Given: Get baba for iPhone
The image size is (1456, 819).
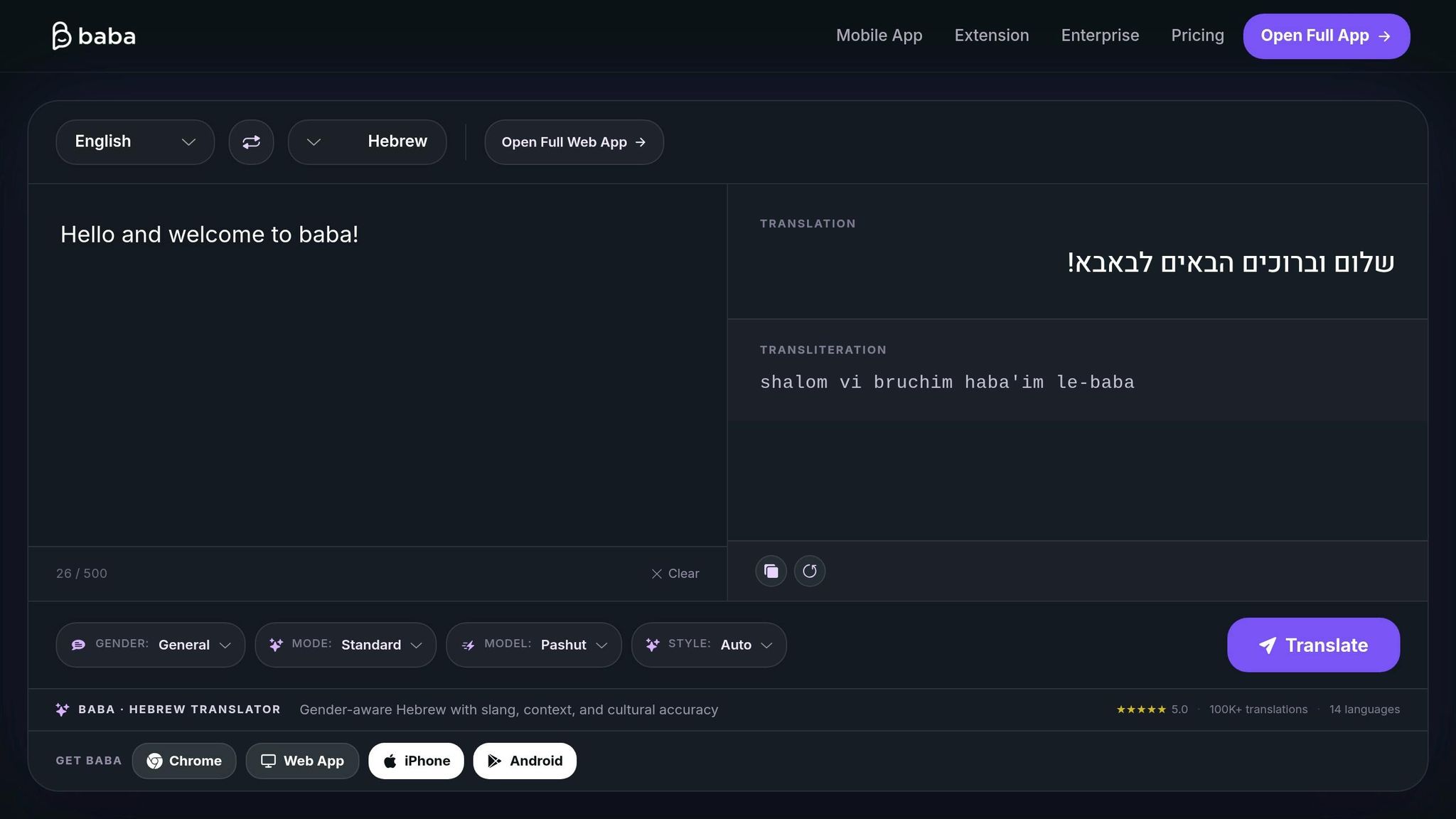Looking at the screenshot, I should click(x=416, y=761).
